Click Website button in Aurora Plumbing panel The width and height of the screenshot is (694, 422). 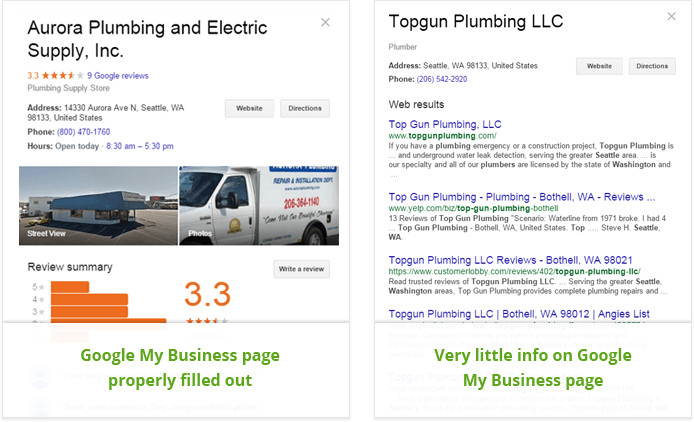tap(249, 108)
